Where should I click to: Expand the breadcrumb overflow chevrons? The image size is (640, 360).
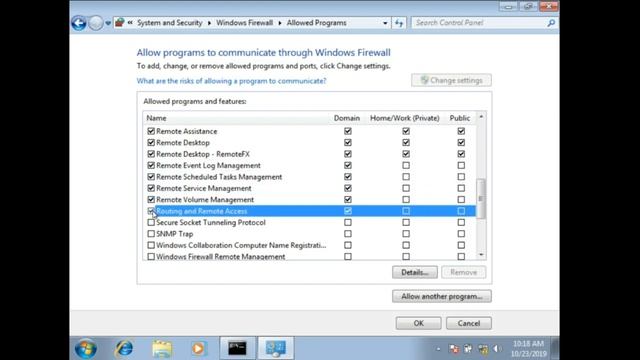click(130, 23)
